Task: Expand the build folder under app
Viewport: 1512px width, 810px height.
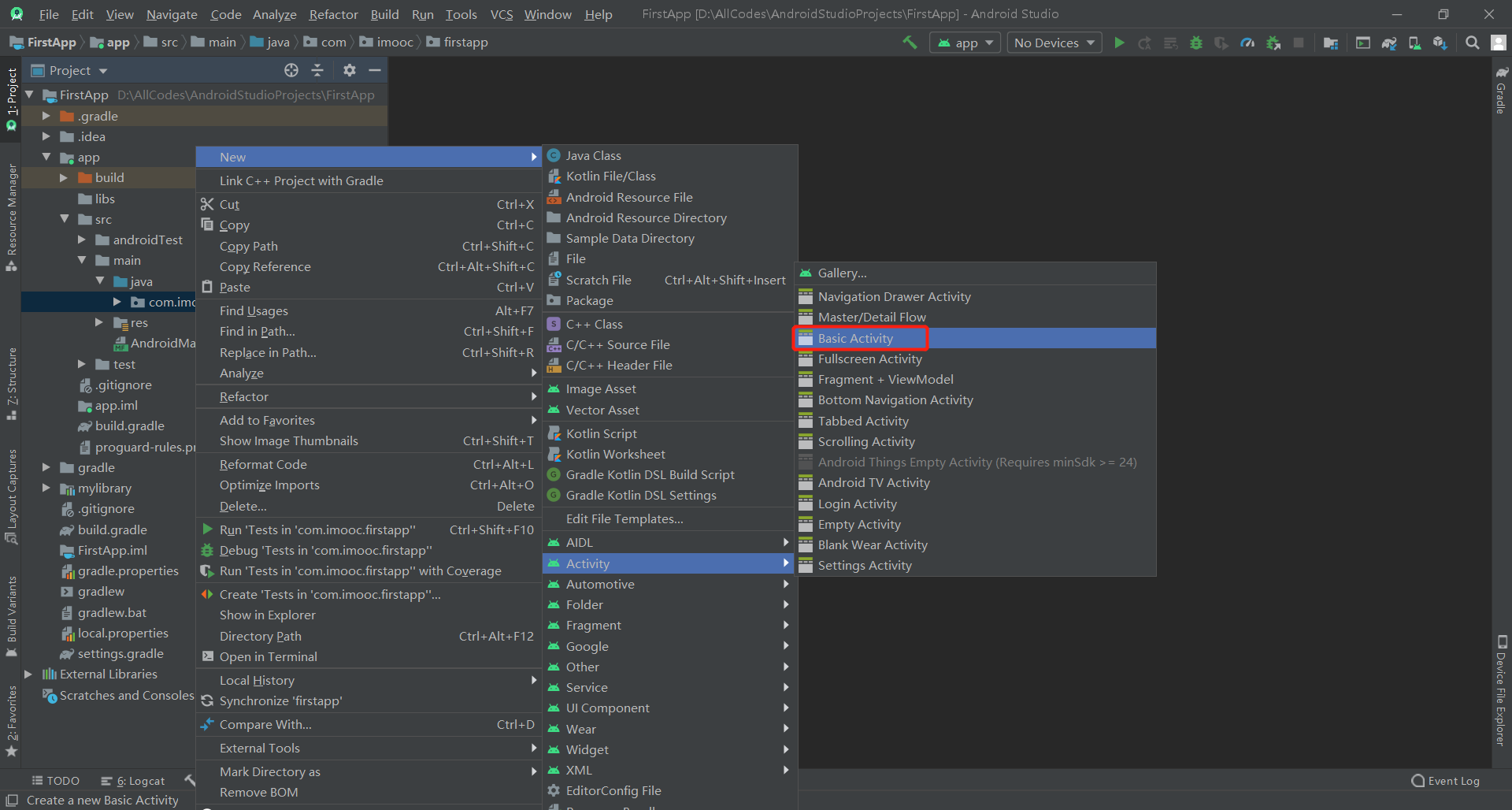Action: [x=64, y=177]
